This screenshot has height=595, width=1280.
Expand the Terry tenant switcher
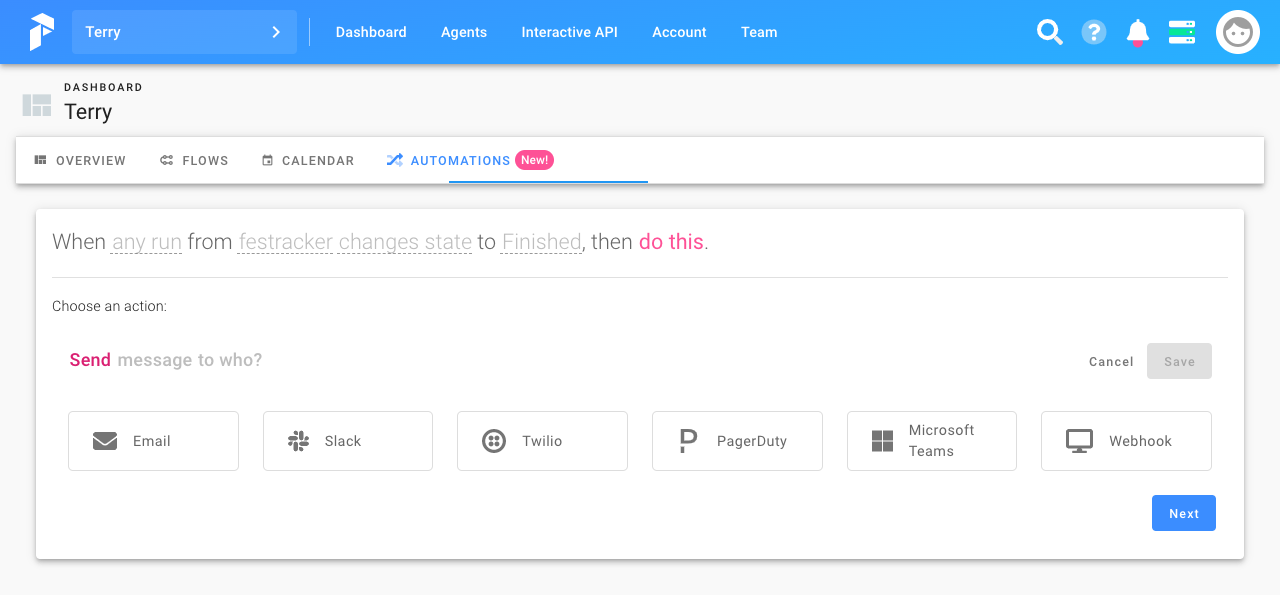pyautogui.click(x=184, y=32)
